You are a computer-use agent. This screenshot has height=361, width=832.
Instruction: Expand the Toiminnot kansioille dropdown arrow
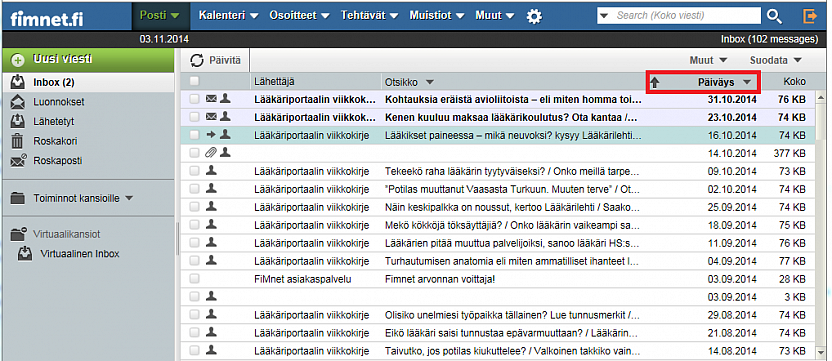point(129,199)
